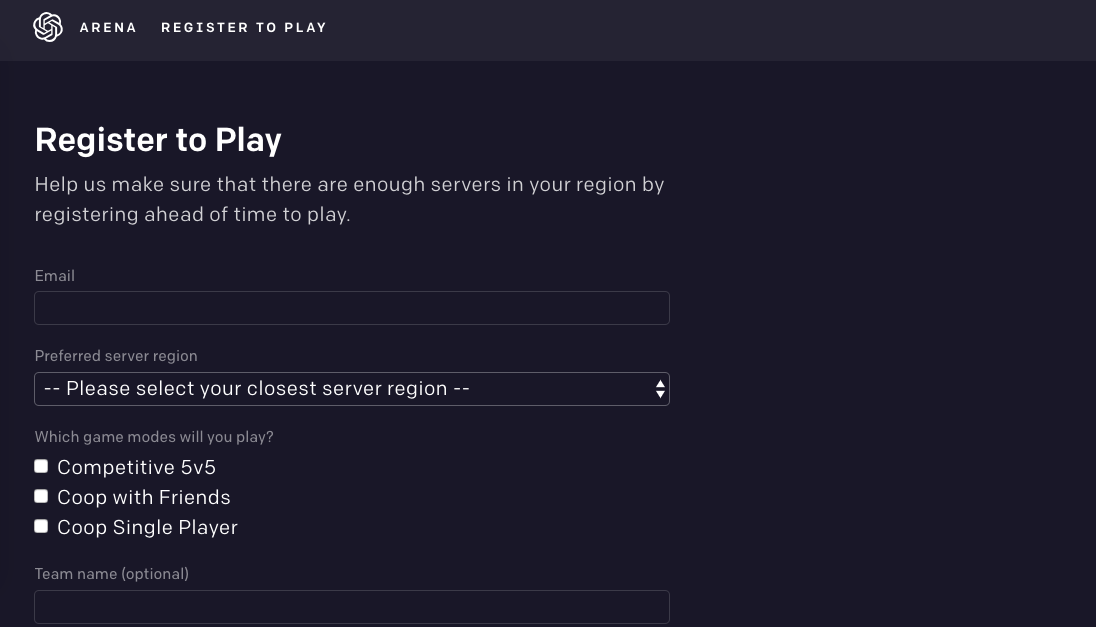Viewport: 1096px width, 627px height.
Task: Click the Competitive 5v5 label text
Action: (136, 468)
